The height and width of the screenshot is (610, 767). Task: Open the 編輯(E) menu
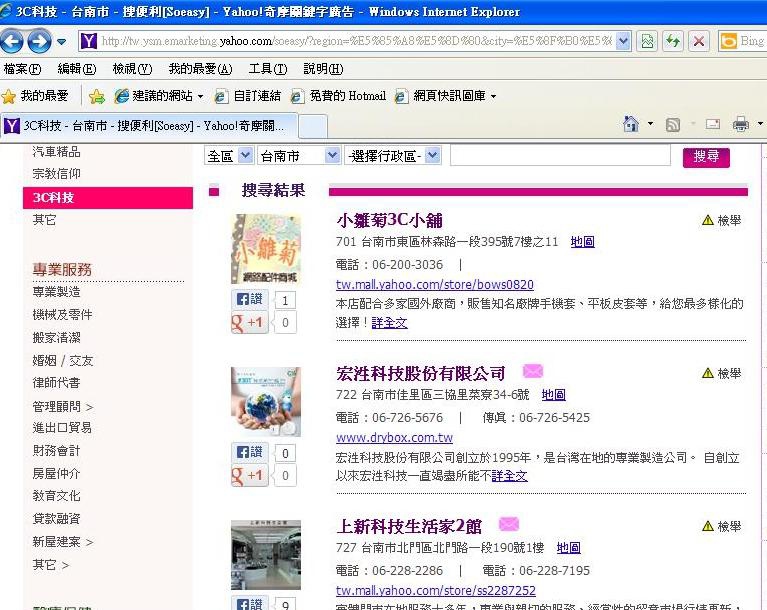coord(77,69)
